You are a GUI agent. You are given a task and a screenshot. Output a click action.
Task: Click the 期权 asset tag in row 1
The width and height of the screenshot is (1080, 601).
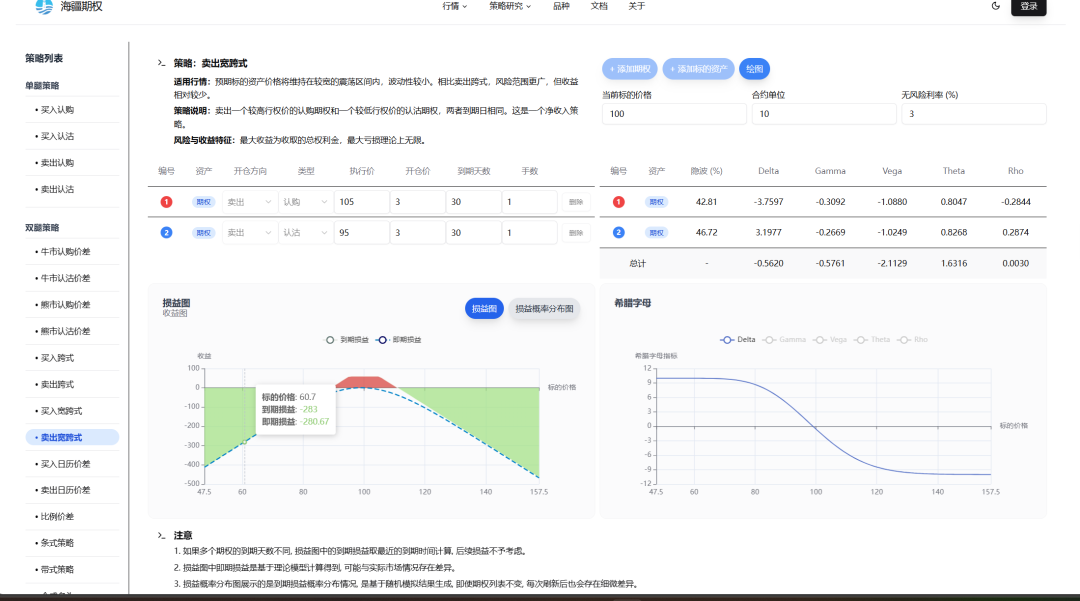click(x=203, y=202)
